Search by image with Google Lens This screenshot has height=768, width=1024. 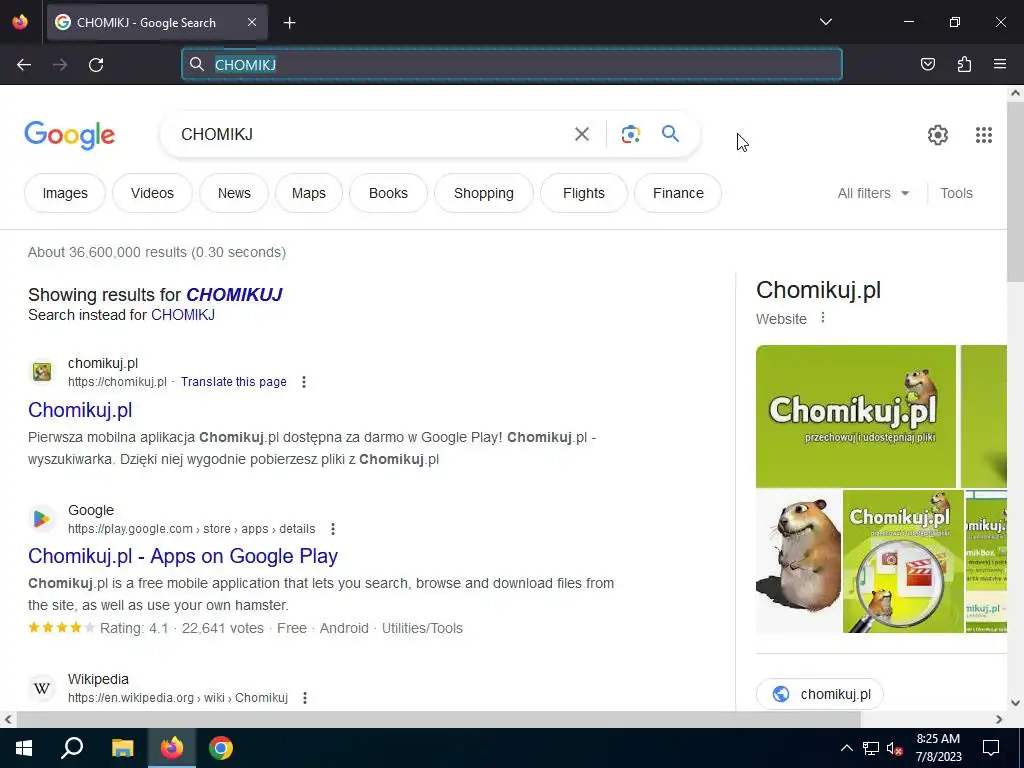click(630, 134)
